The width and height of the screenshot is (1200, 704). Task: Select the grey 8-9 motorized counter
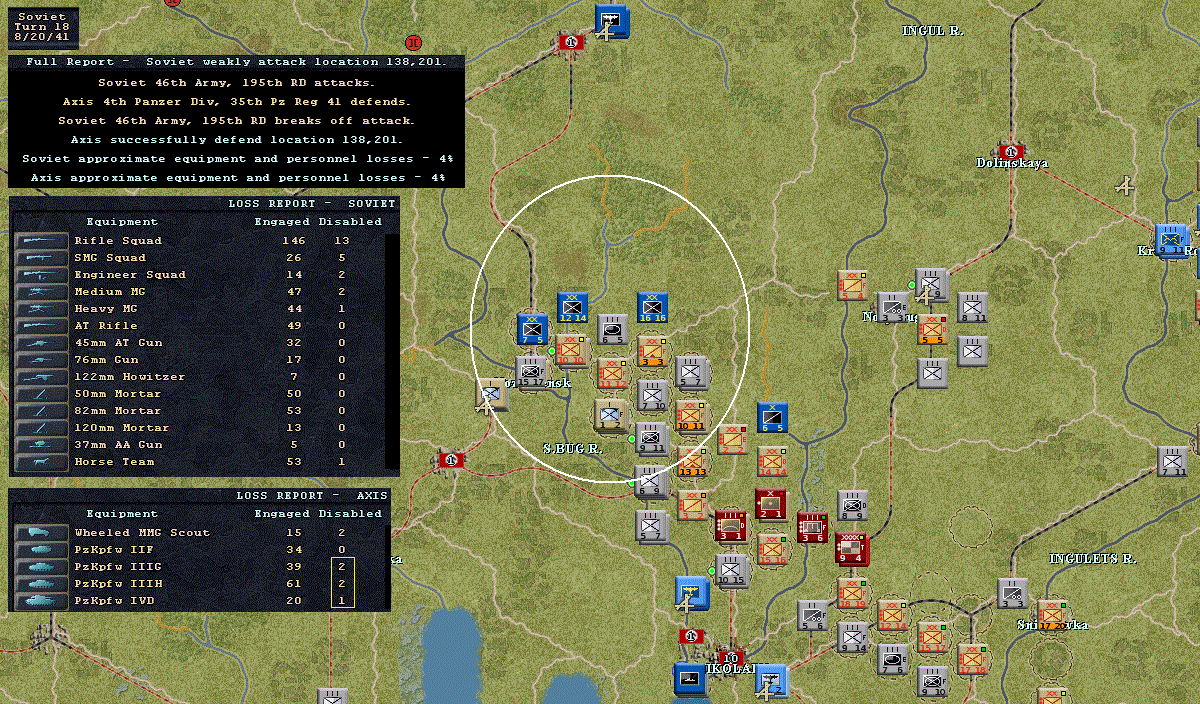point(852,505)
